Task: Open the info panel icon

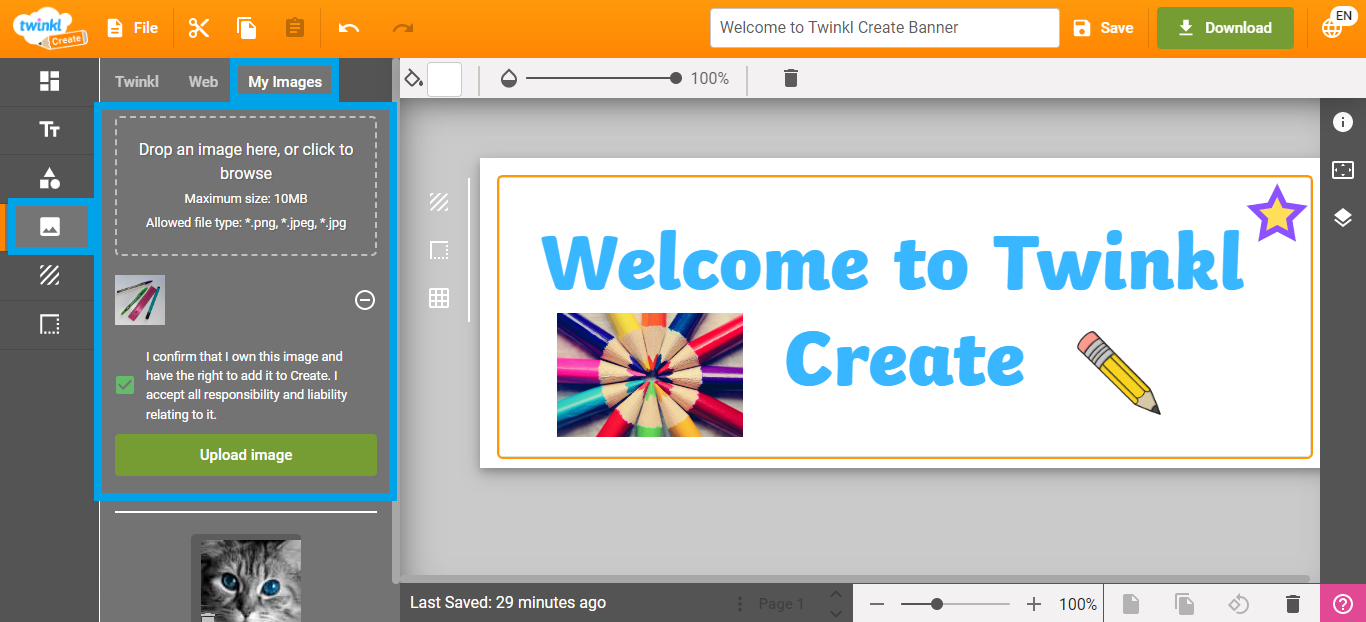Action: pyautogui.click(x=1343, y=122)
